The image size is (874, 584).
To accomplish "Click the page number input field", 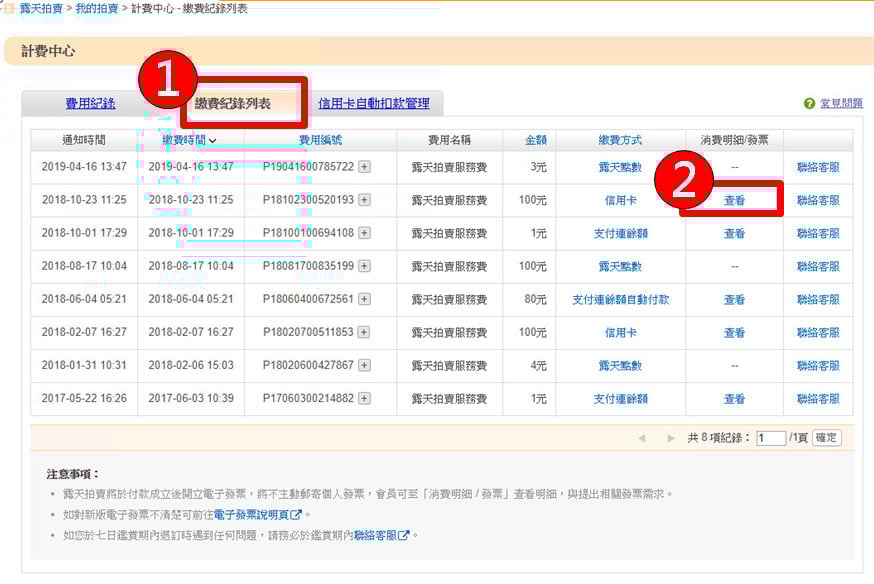I will tap(771, 438).
